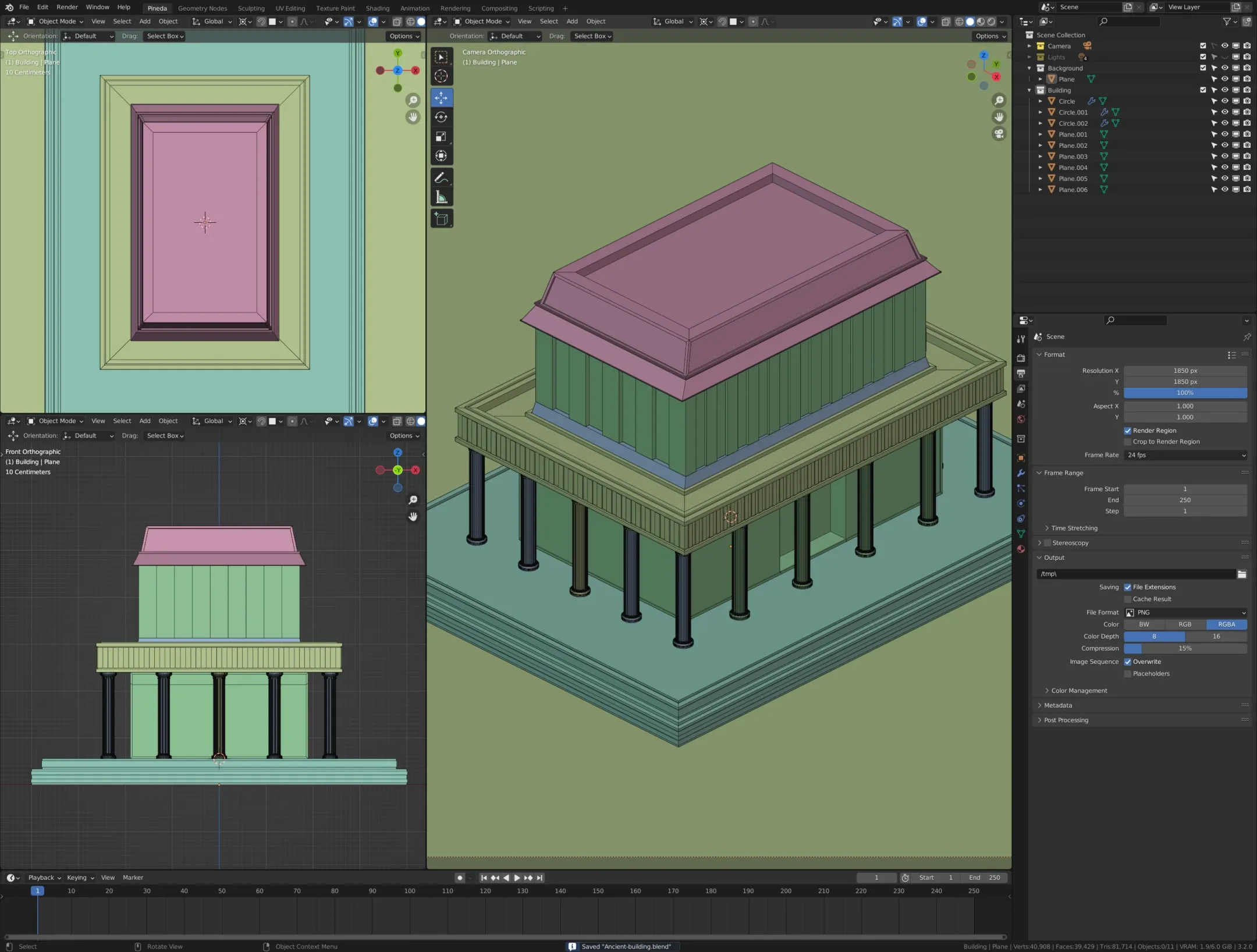Toggle visibility of Building collection
The height and width of the screenshot is (952, 1257).
[1224, 90]
